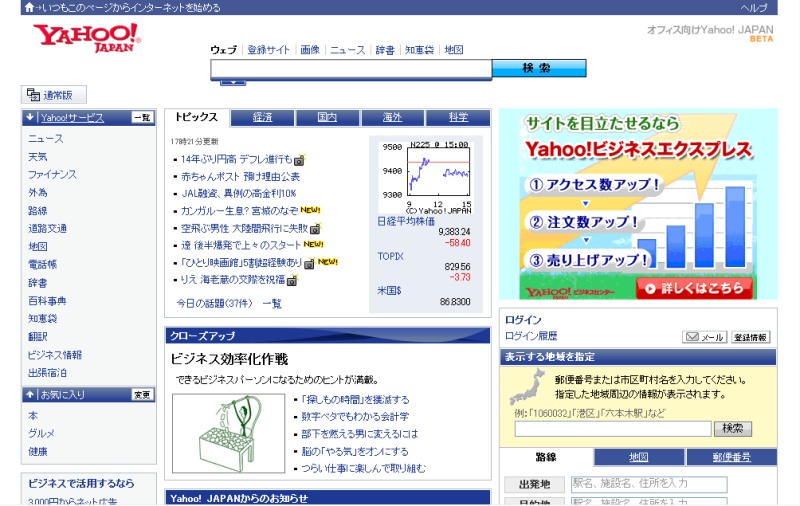The width and height of the screenshot is (800, 506).
Task: Click the home icon in top bar
Action: click(30, 7)
